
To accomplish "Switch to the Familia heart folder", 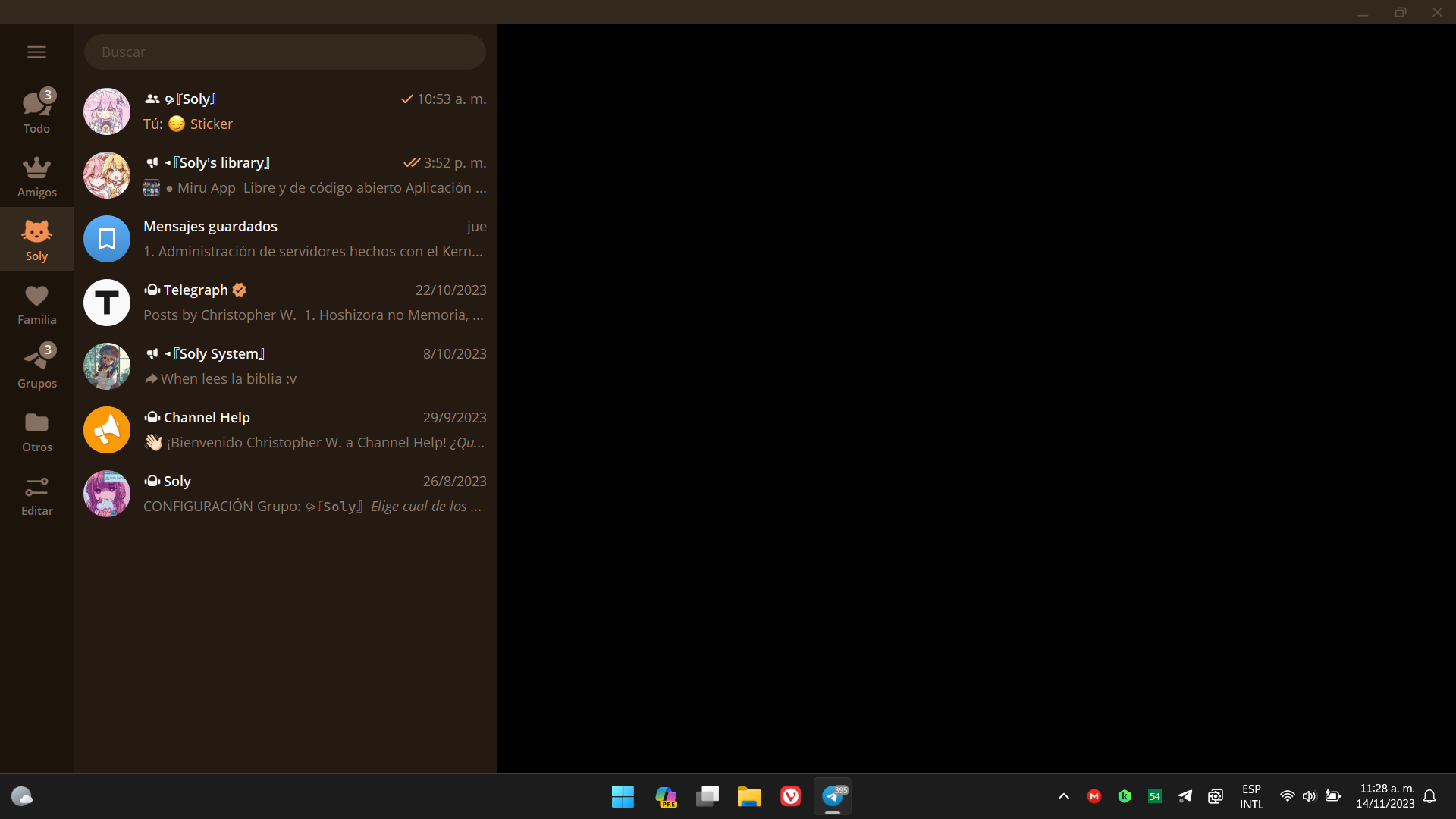I will point(36,303).
